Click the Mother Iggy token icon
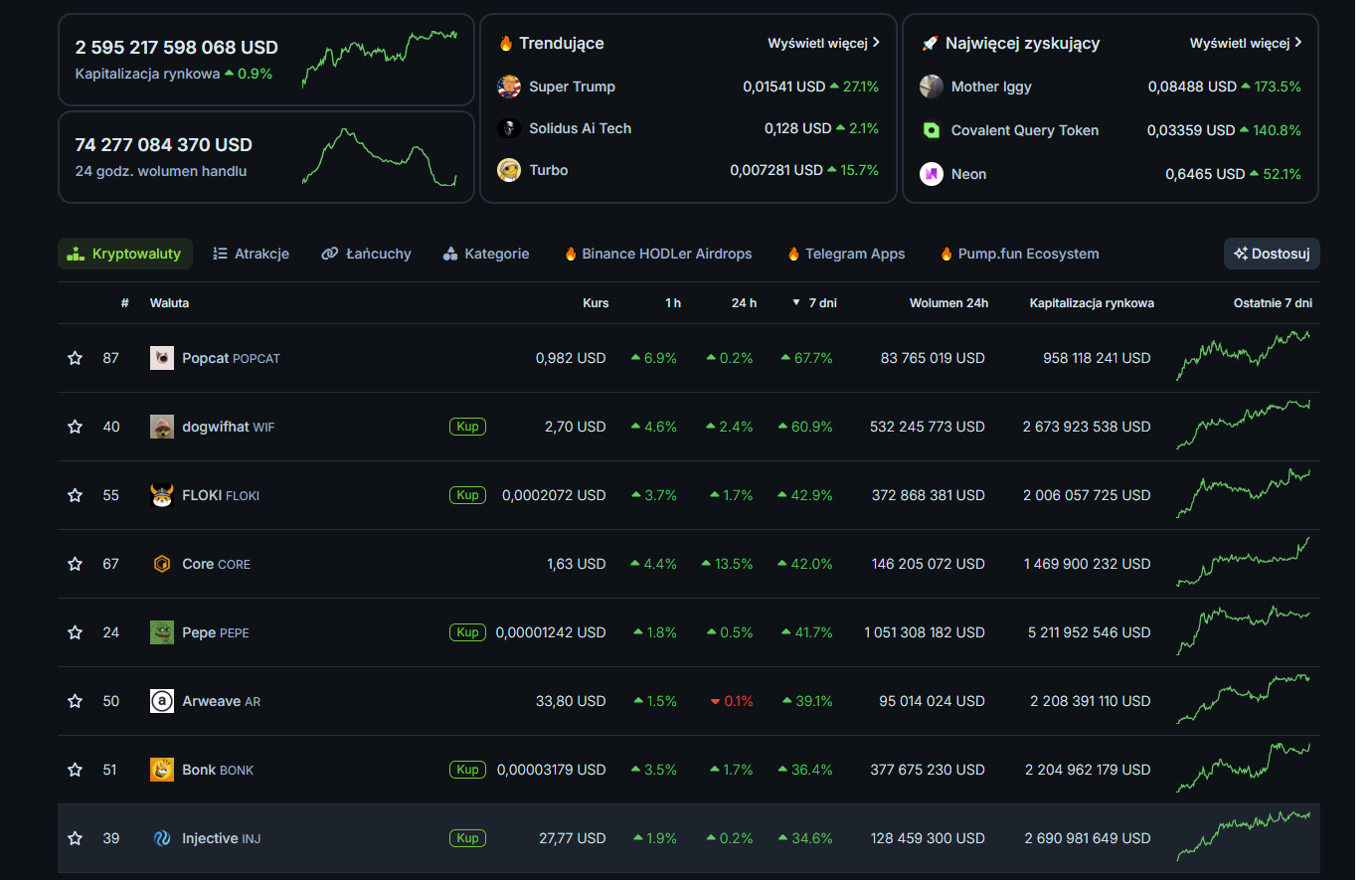Screen dimensions: 1372x880 click(932, 87)
